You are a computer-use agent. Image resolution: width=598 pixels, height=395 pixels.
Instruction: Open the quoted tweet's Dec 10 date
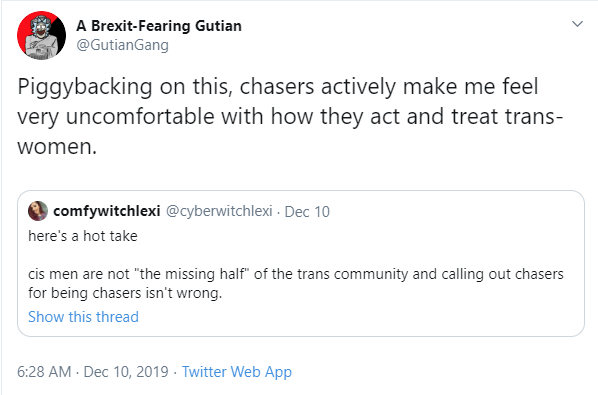(307, 212)
